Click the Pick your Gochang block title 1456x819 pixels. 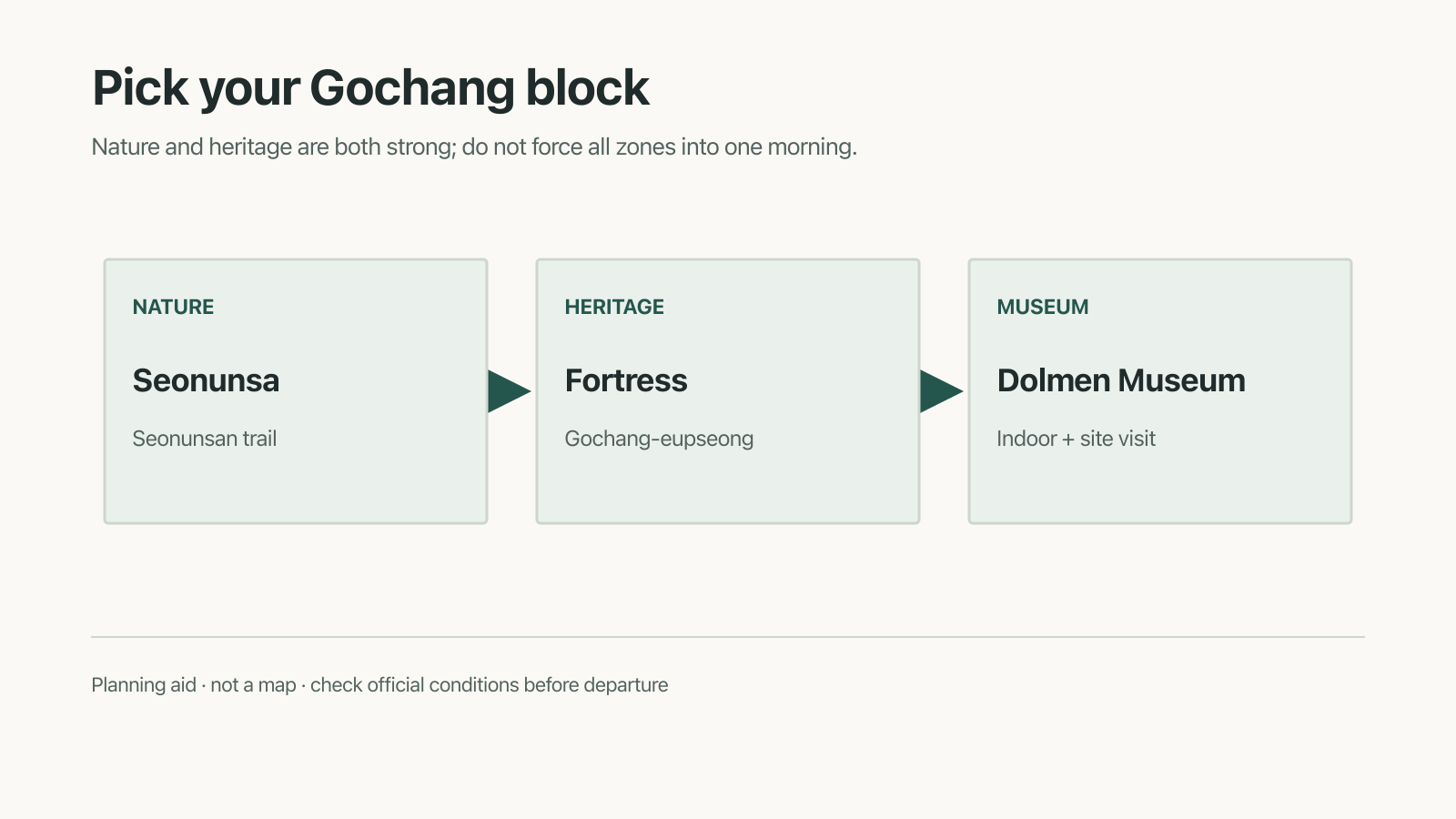coord(370,88)
